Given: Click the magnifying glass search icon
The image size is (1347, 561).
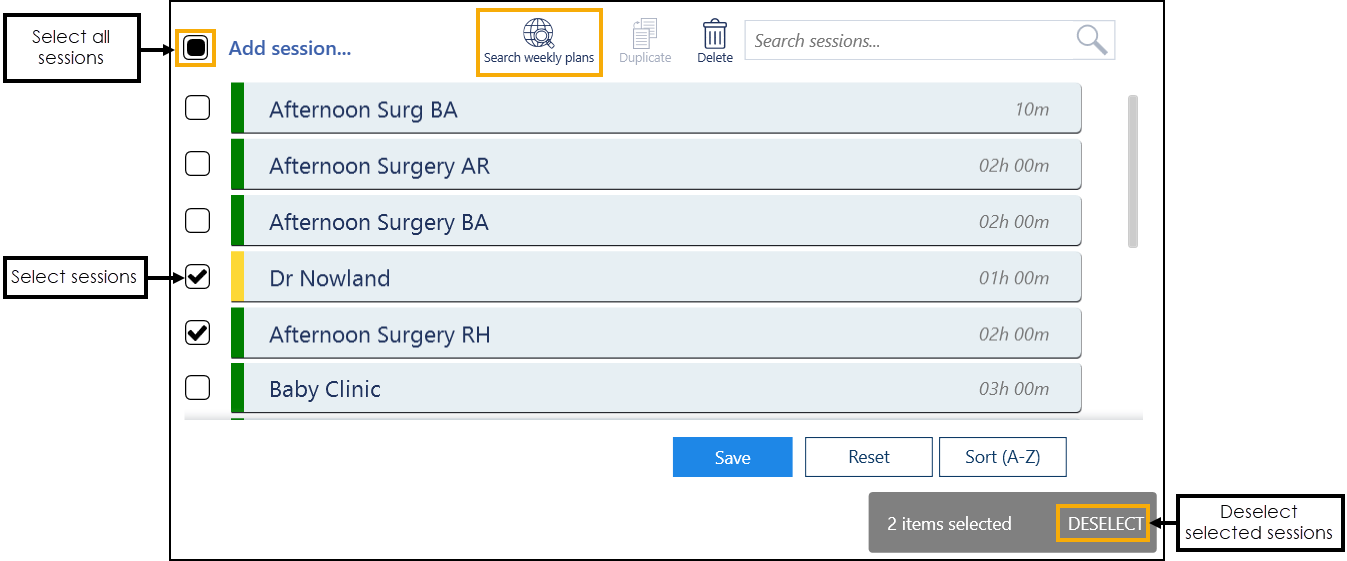Looking at the screenshot, I should [x=1092, y=41].
